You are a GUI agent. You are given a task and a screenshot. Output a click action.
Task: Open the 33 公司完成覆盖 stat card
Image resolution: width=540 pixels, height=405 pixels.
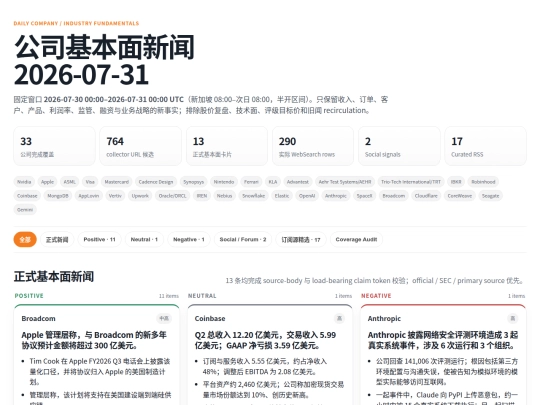[x=54, y=146]
